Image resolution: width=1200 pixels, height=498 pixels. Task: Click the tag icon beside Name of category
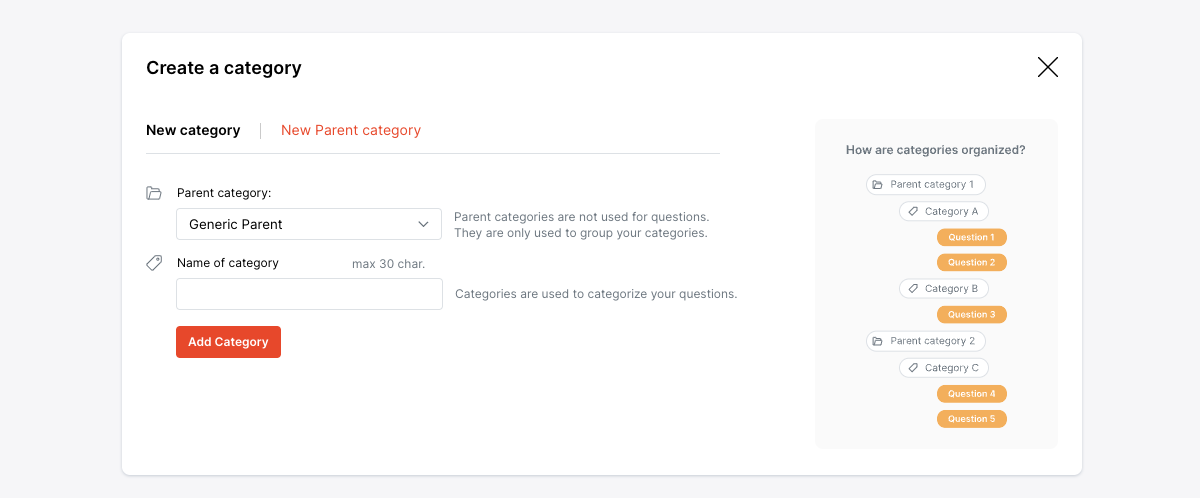(x=154, y=263)
